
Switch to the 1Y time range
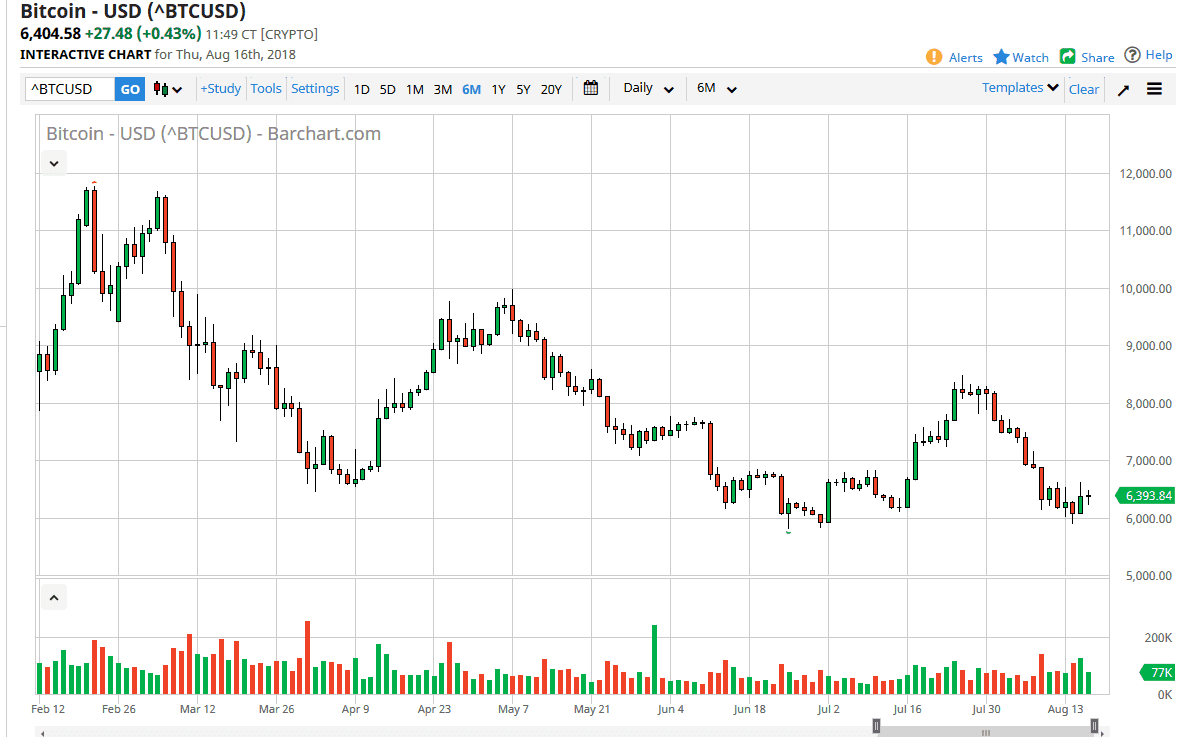coord(498,89)
